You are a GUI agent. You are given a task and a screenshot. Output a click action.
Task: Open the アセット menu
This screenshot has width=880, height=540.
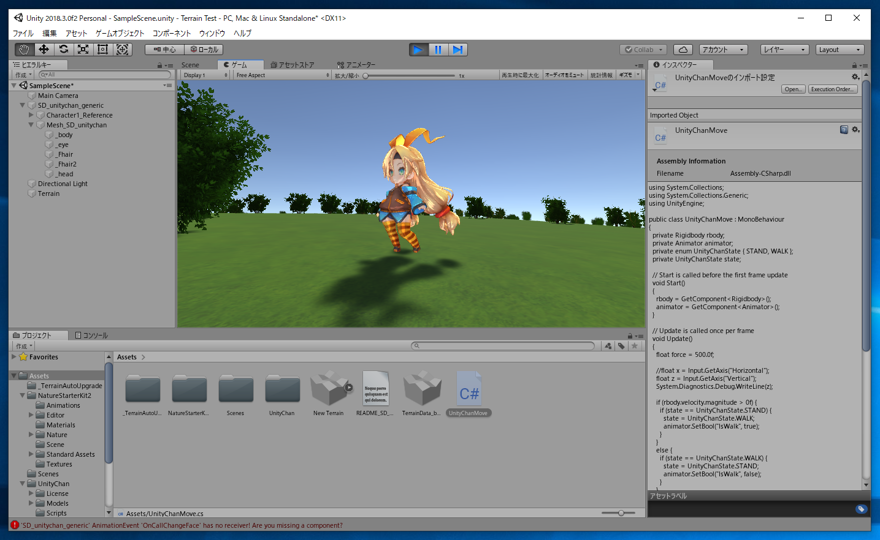(76, 33)
